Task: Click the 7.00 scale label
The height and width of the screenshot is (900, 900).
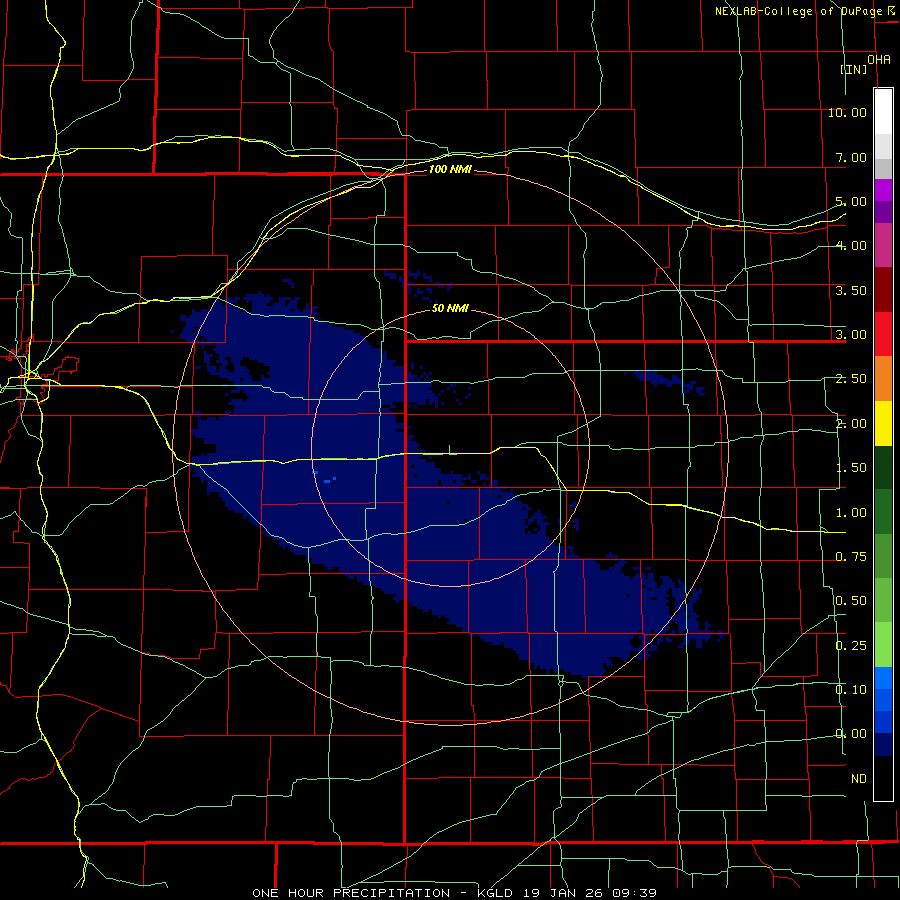Action: [x=851, y=157]
